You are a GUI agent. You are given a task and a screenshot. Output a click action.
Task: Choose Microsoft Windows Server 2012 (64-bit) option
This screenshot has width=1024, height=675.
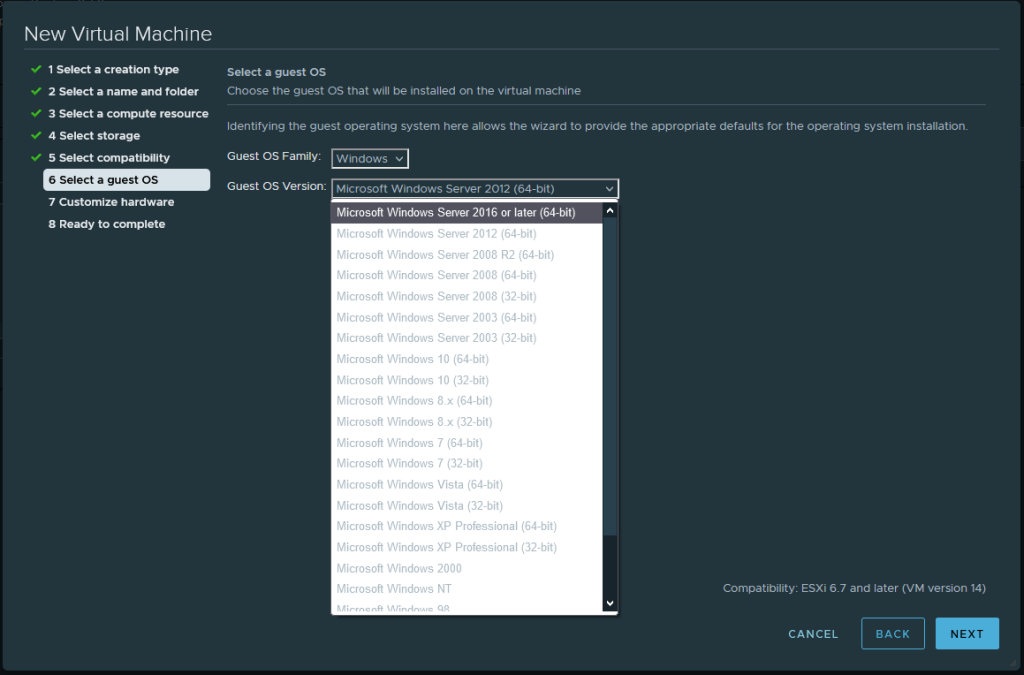(x=436, y=234)
